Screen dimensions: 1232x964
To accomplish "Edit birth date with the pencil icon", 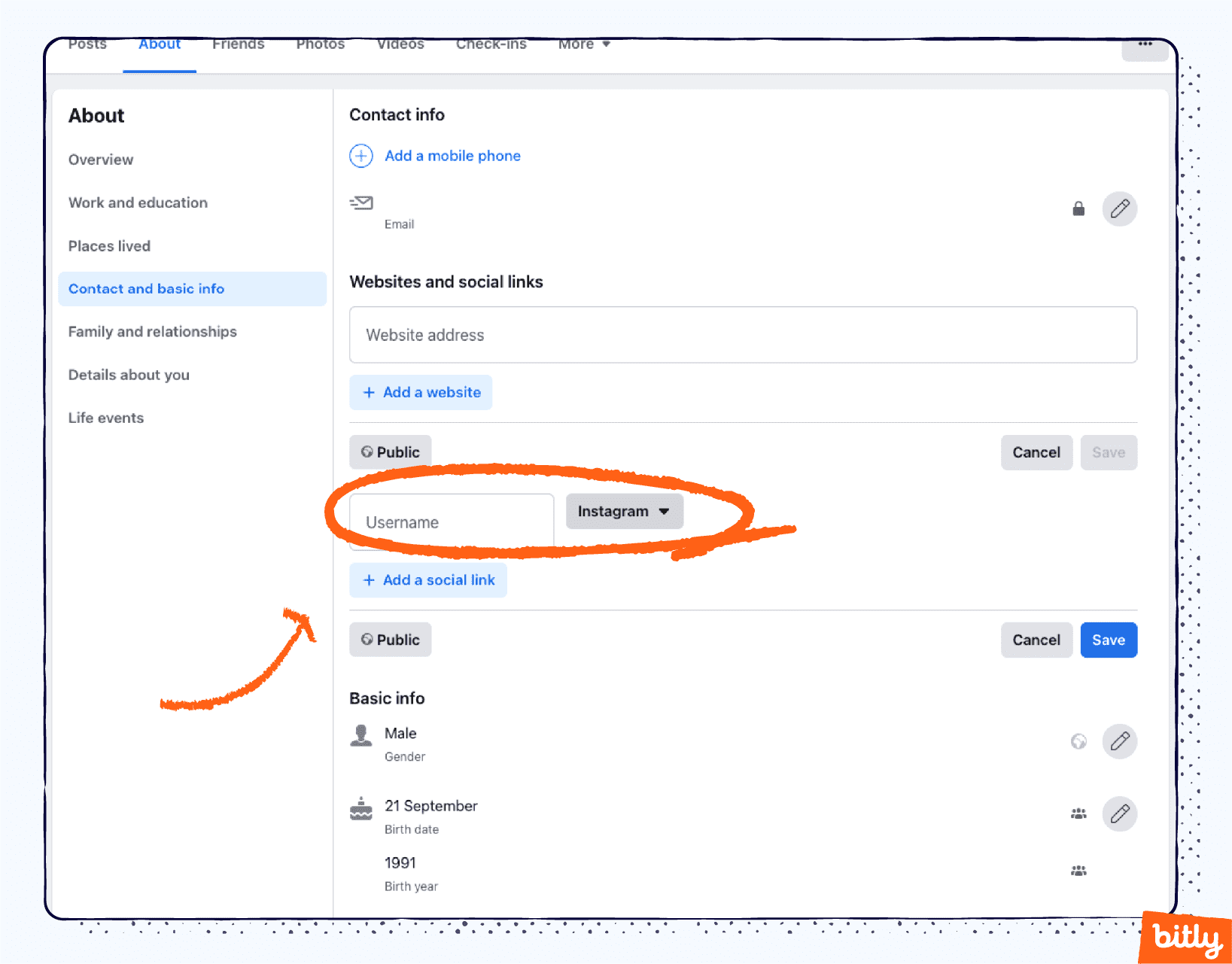I will [x=1119, y=813].
